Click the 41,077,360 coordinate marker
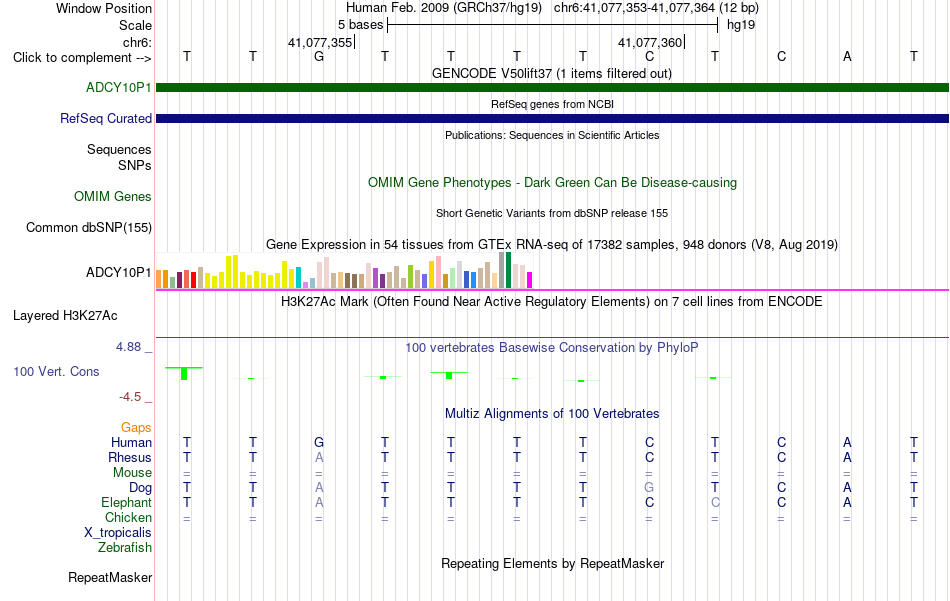This screenshot has width=950, height=601. 650,42
